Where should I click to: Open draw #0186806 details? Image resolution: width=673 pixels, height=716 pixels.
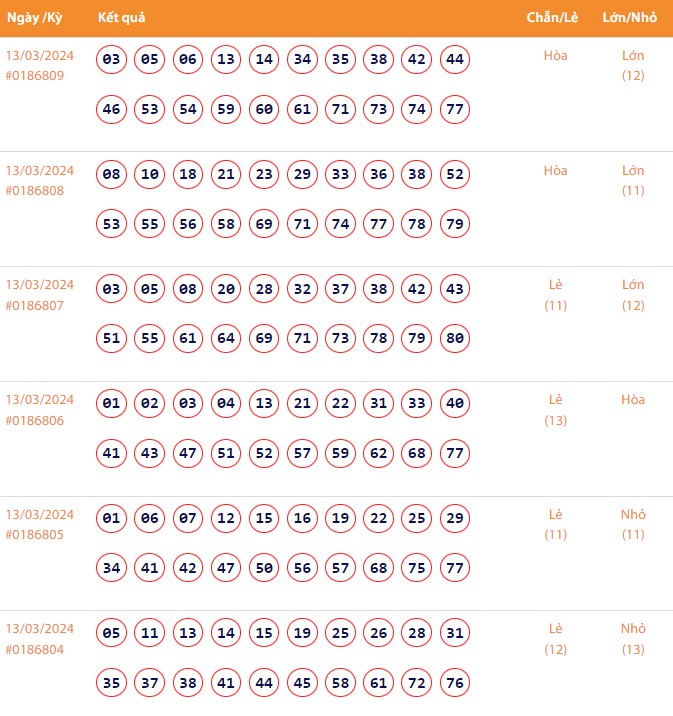point(35,420)
